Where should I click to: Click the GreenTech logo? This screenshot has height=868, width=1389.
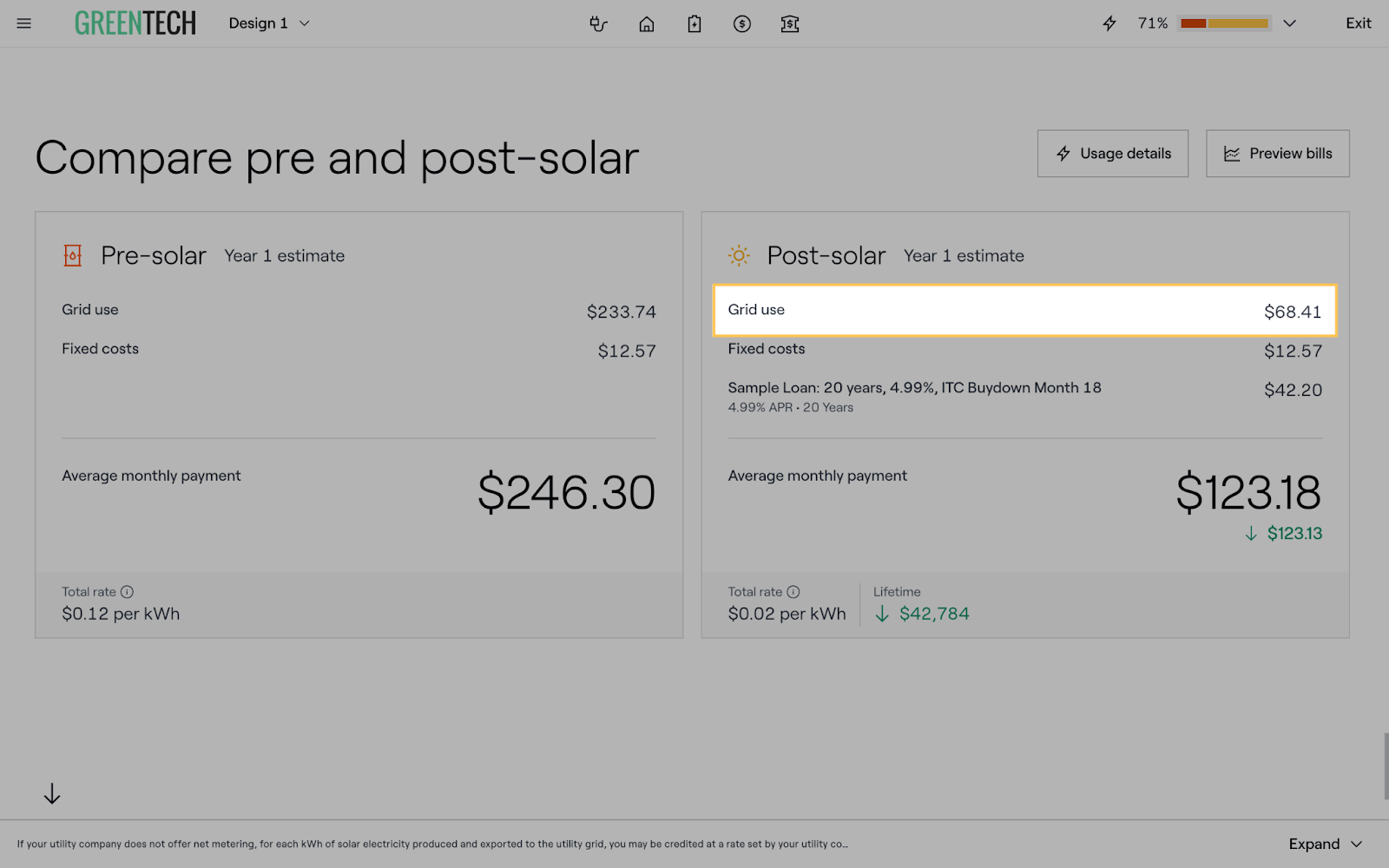(x=135, y=23)
